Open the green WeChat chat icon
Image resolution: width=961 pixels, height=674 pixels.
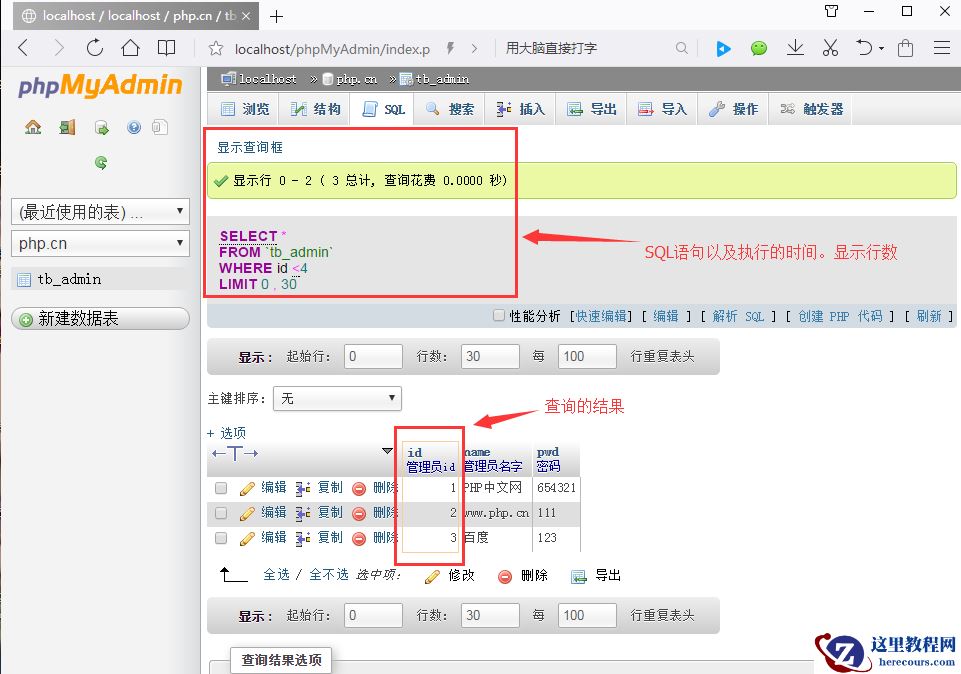tap(759, 48)
